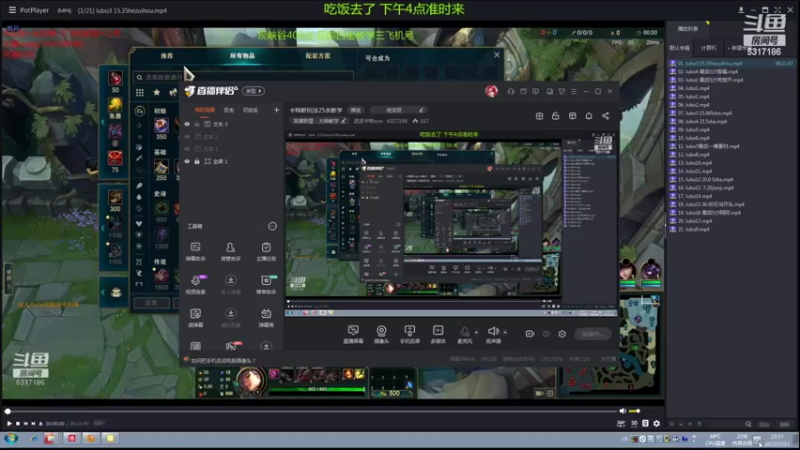
Task: Switch to 配装方案 tab in shop
Action: click(318, 56)
